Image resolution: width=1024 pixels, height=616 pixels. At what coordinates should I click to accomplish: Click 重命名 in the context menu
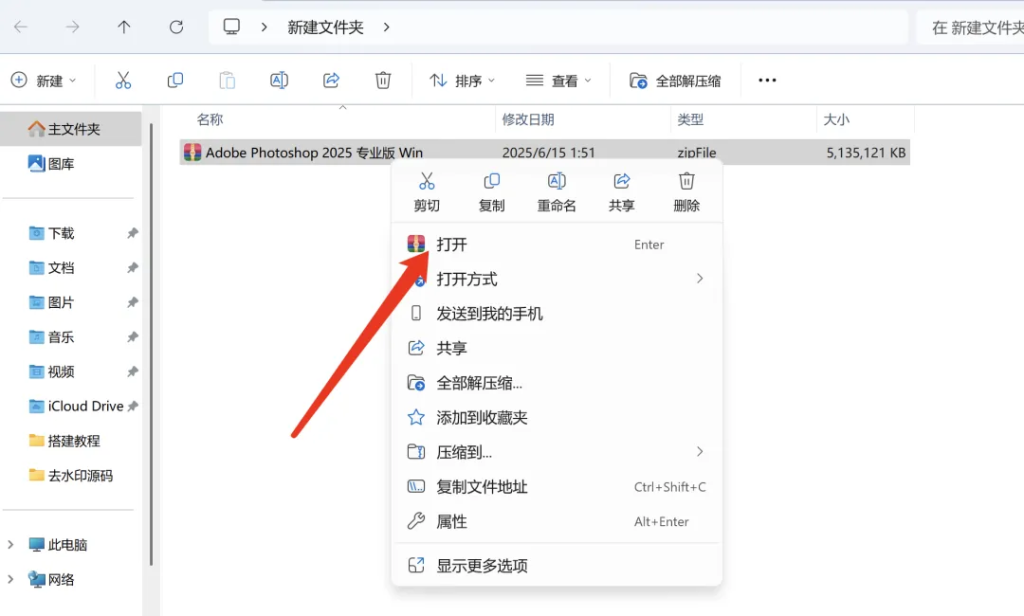point(556,192)
